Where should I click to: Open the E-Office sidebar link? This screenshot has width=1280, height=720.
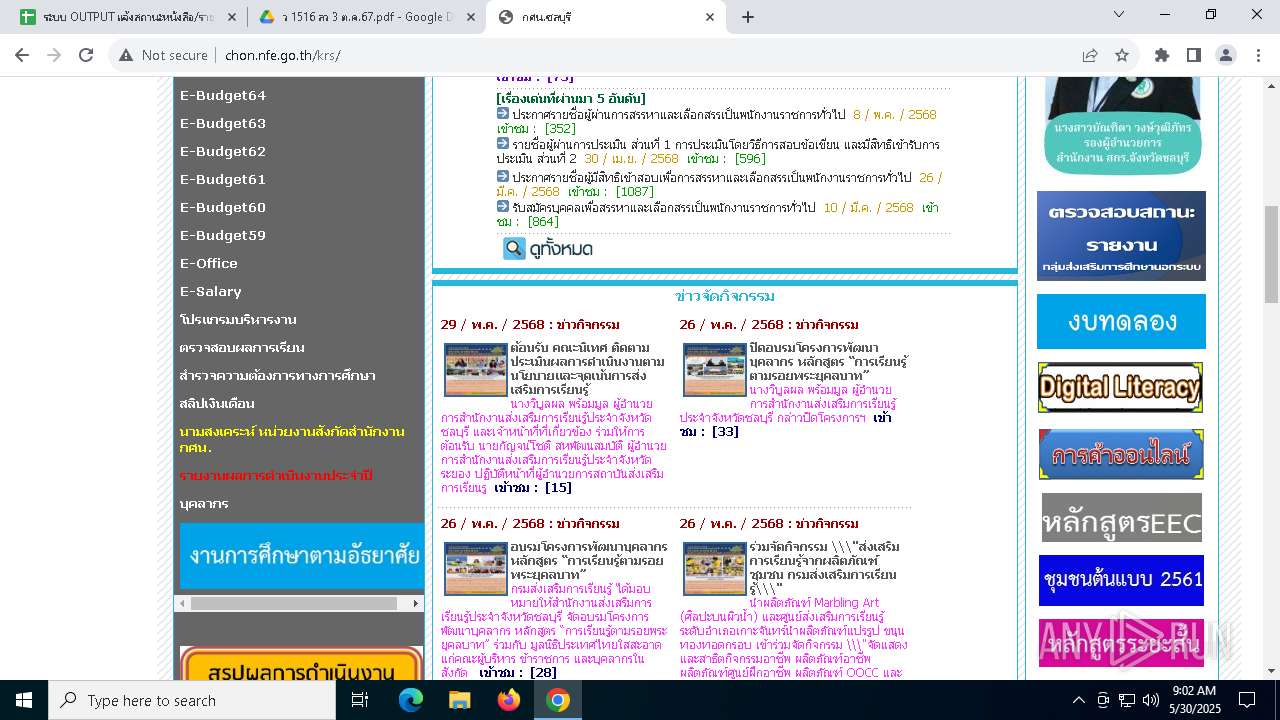coord(209,263)
